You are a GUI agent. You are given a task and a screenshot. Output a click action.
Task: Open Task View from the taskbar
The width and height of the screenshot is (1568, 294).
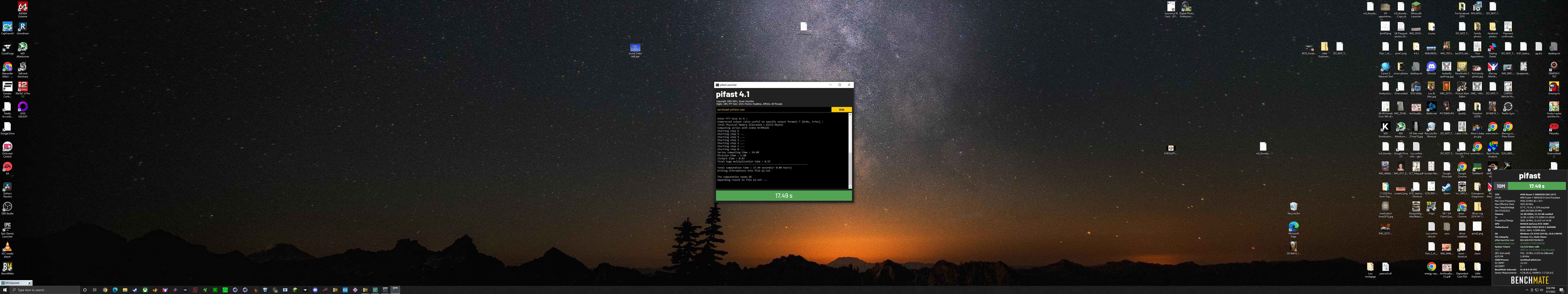[x=94, y=290]
